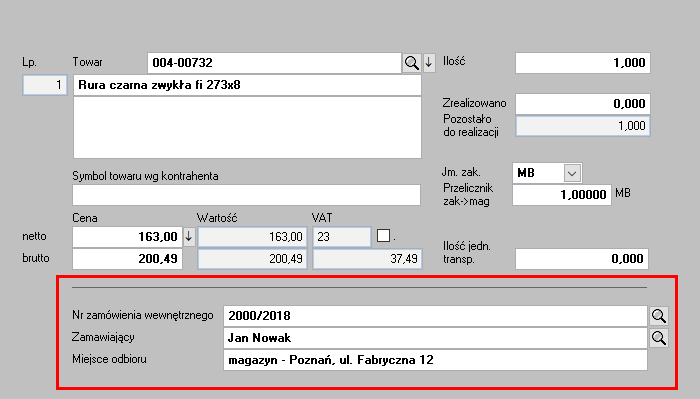Toggle the checkbox next to VAT rate
Image resolution: width=700 pixels, height=399 pixels.
(383, 236)
